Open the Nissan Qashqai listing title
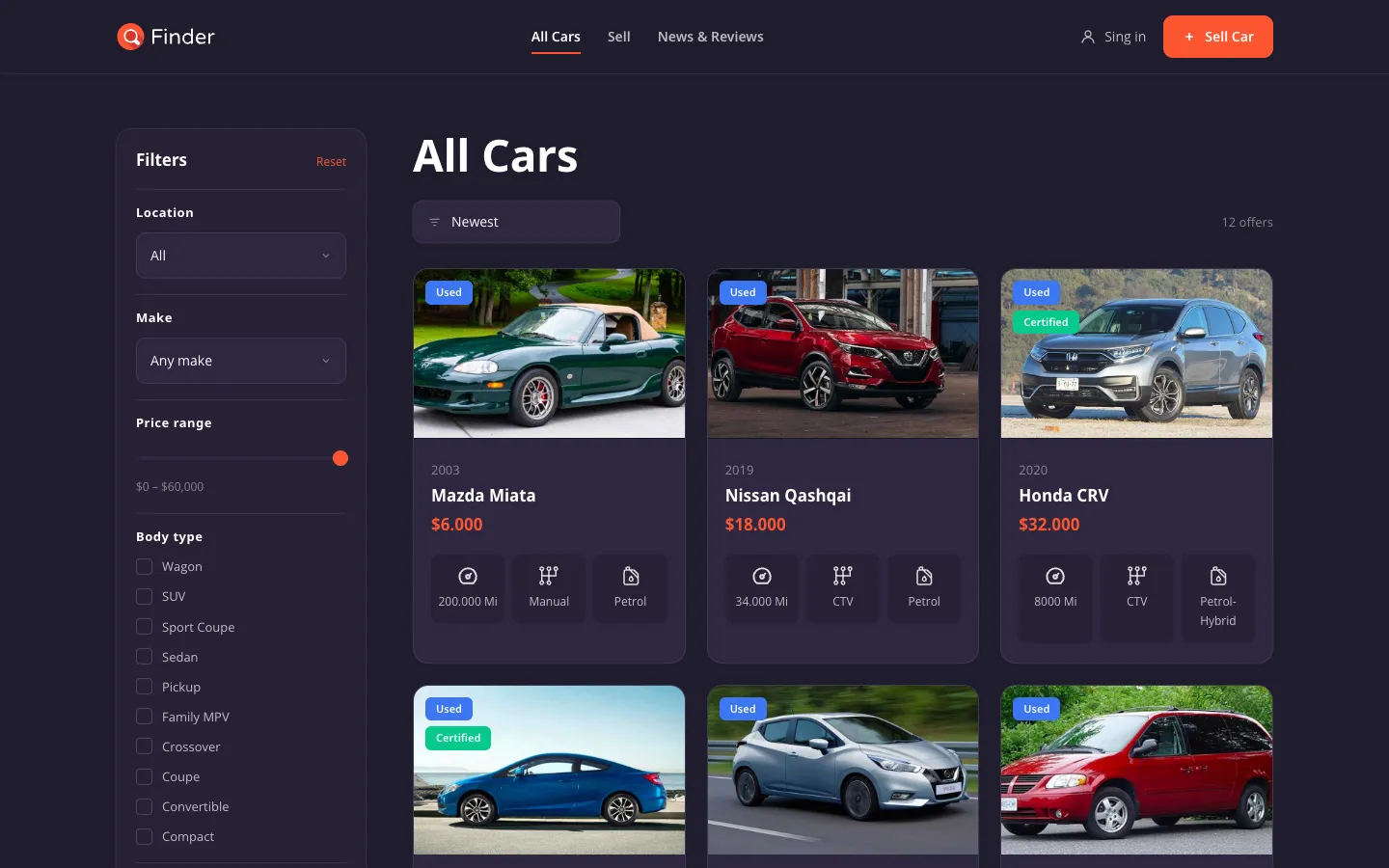This screenshot has height=868, width=1389. tap(788, 496)
